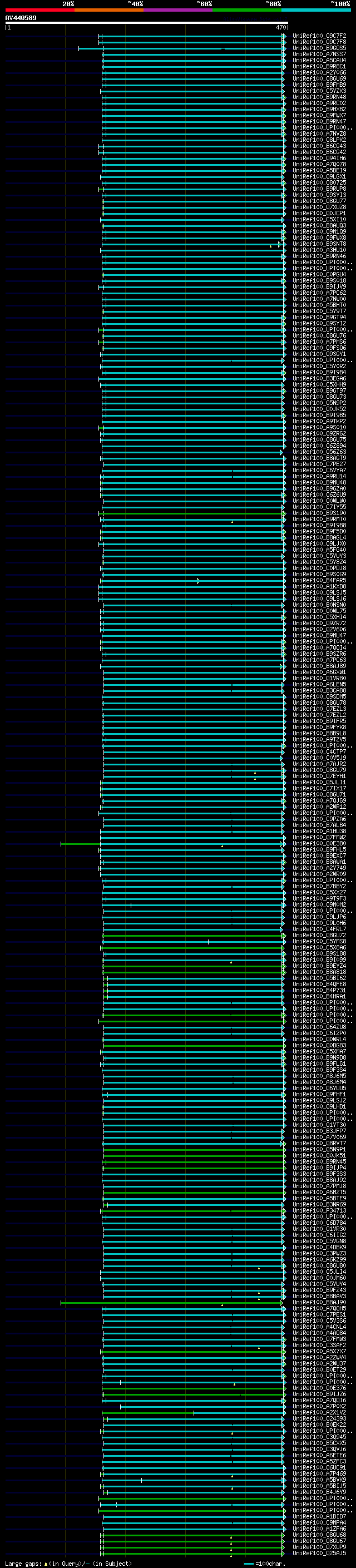Open hit UniRef100_A5CAU4

(319, 60)
